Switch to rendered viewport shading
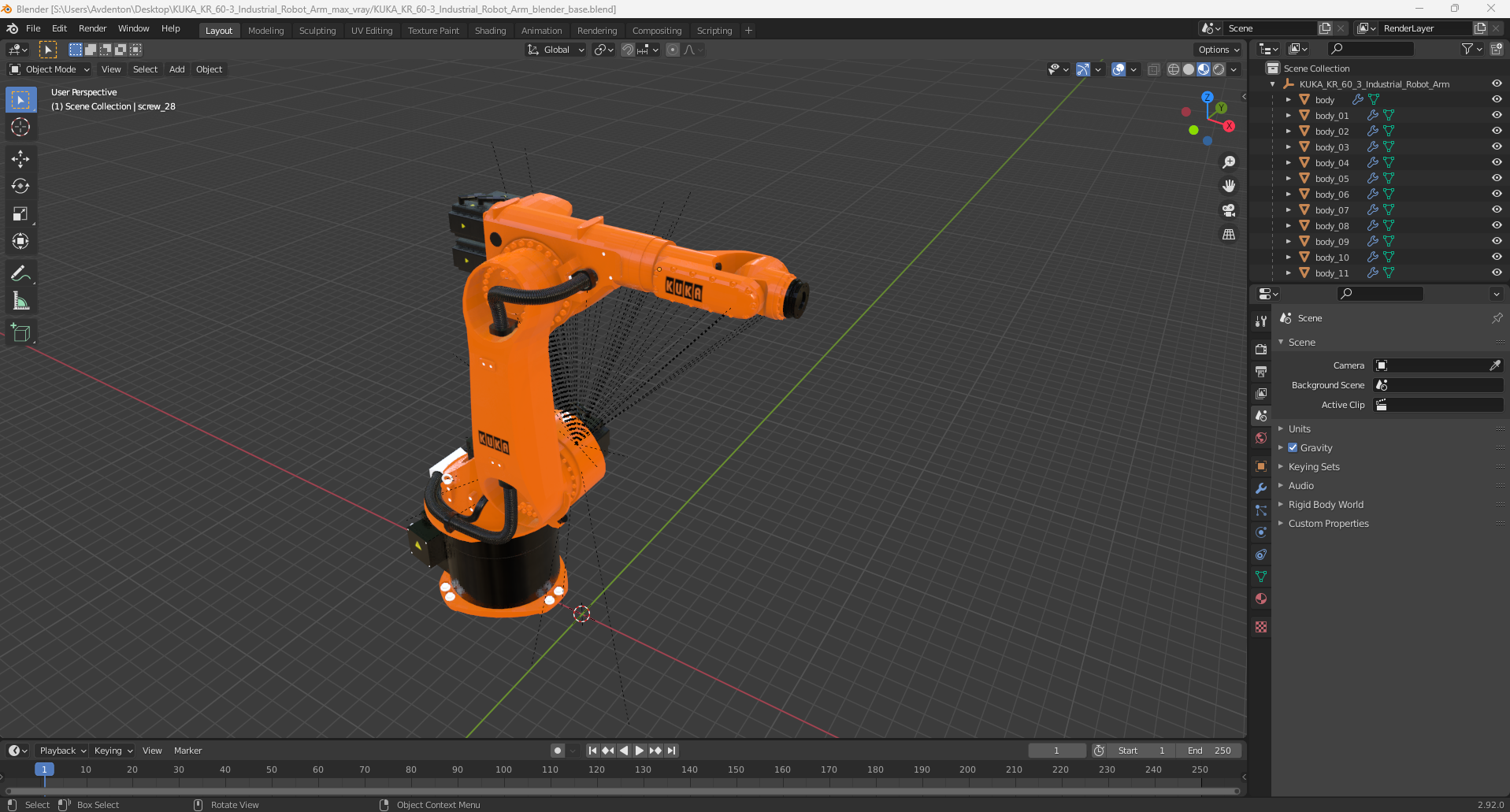This screenshot has width=1510, height=812. coord(1219,69)
